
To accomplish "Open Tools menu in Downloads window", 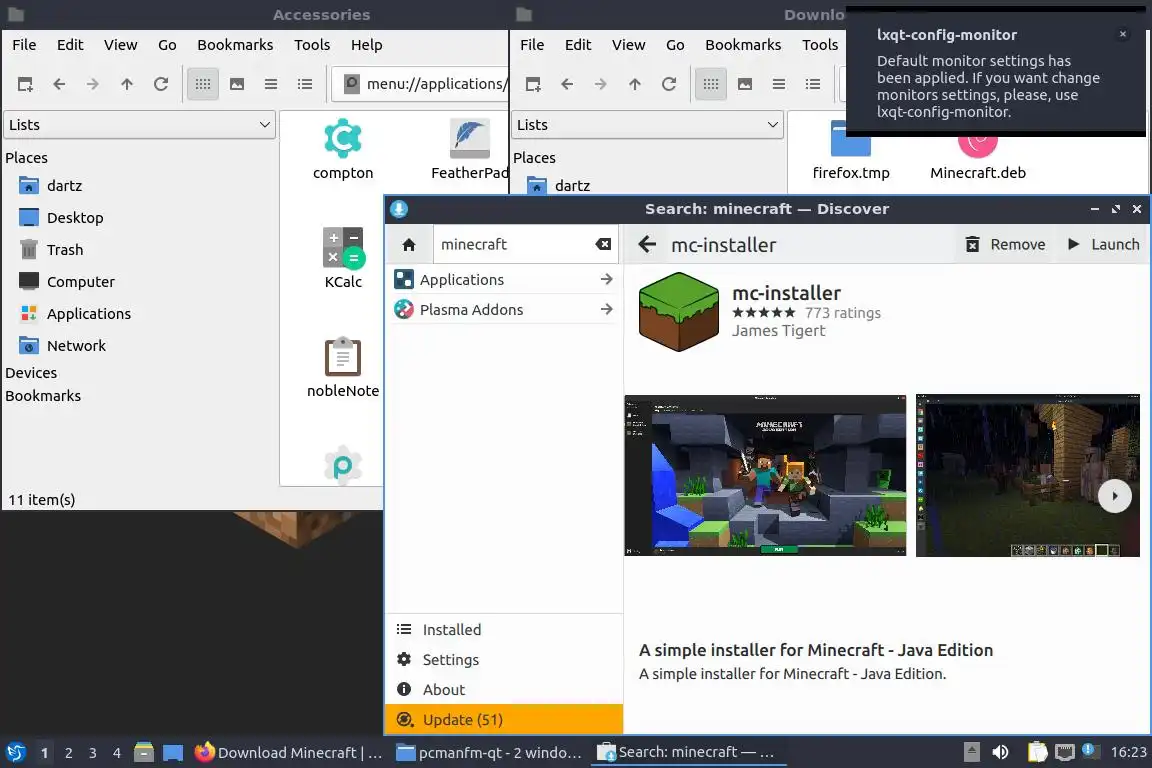I will pyautogui.click(x=820, y=45).
